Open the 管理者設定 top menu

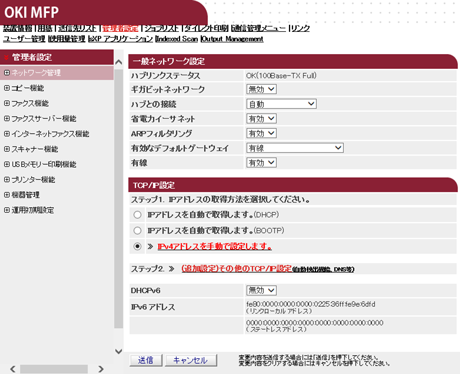(x=120, y=28)
